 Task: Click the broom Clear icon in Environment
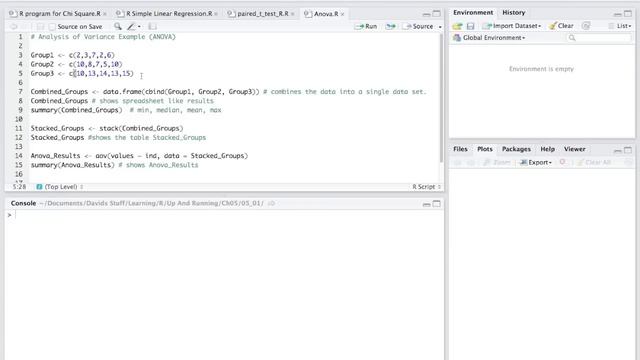561,26
